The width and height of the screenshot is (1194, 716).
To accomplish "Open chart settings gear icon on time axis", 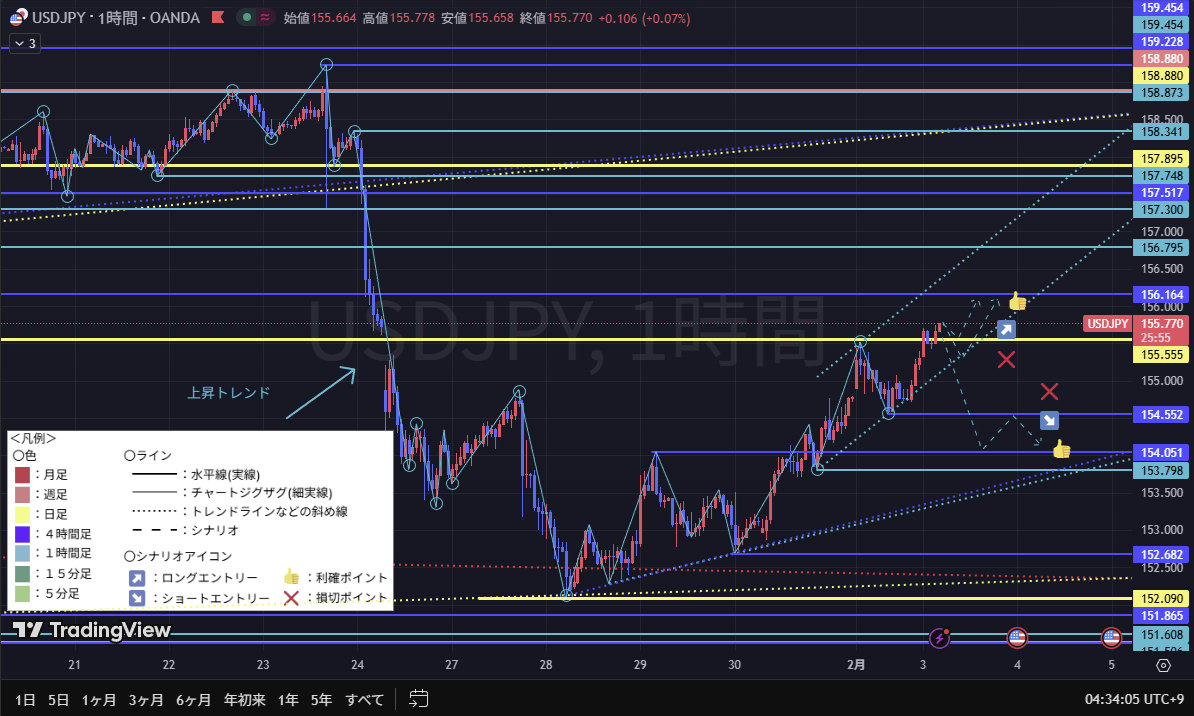I will 1163,665.
